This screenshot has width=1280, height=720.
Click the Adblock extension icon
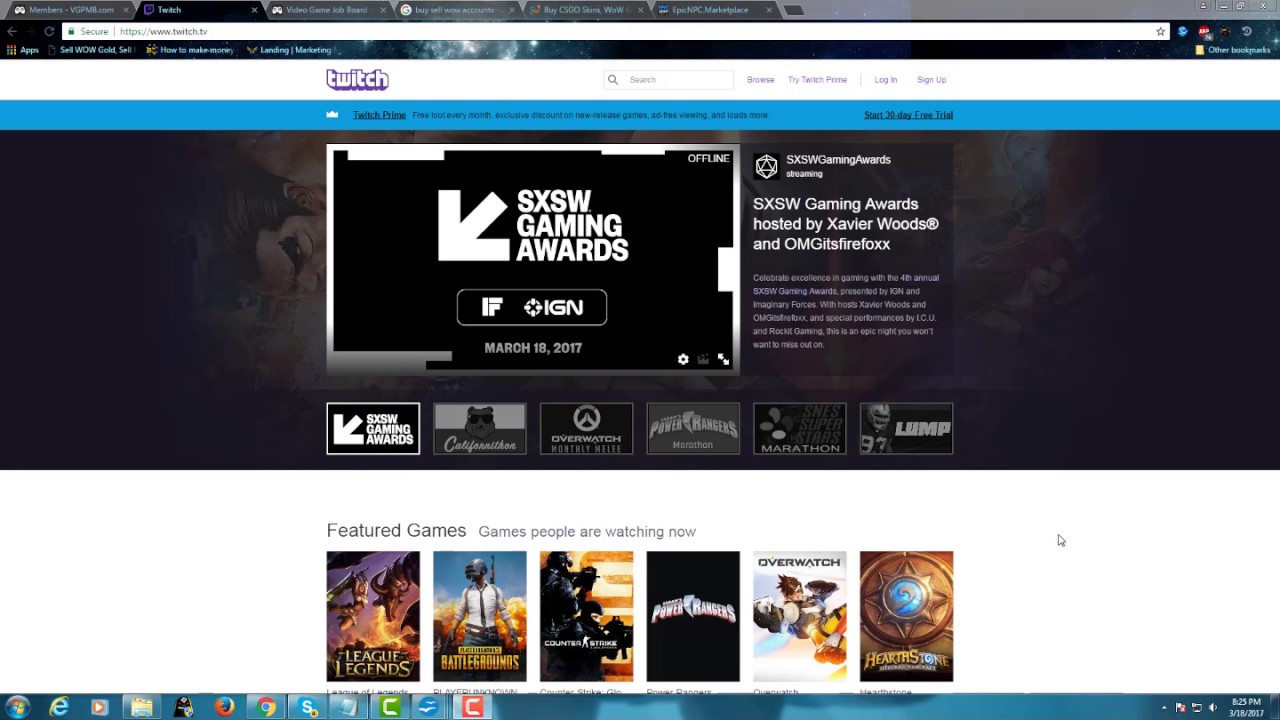(x=1204, y=32)
